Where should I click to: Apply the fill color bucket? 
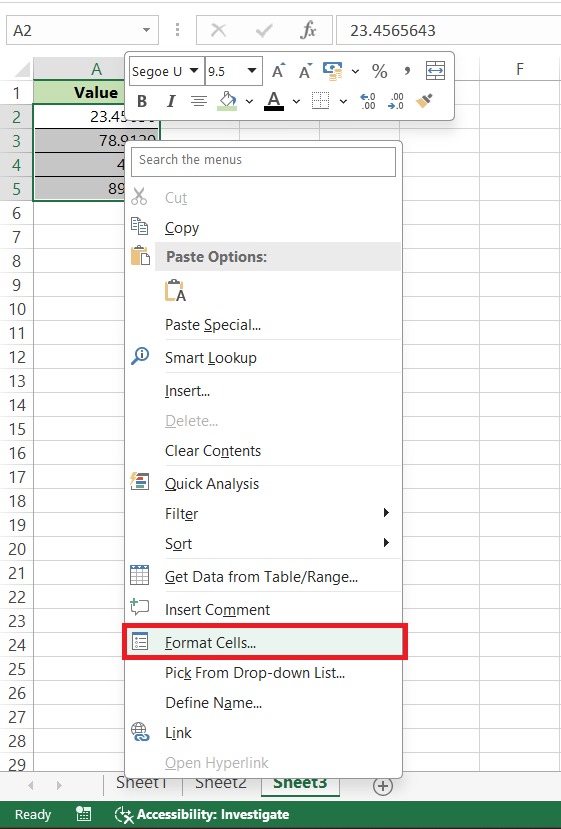tap(227, 100)
